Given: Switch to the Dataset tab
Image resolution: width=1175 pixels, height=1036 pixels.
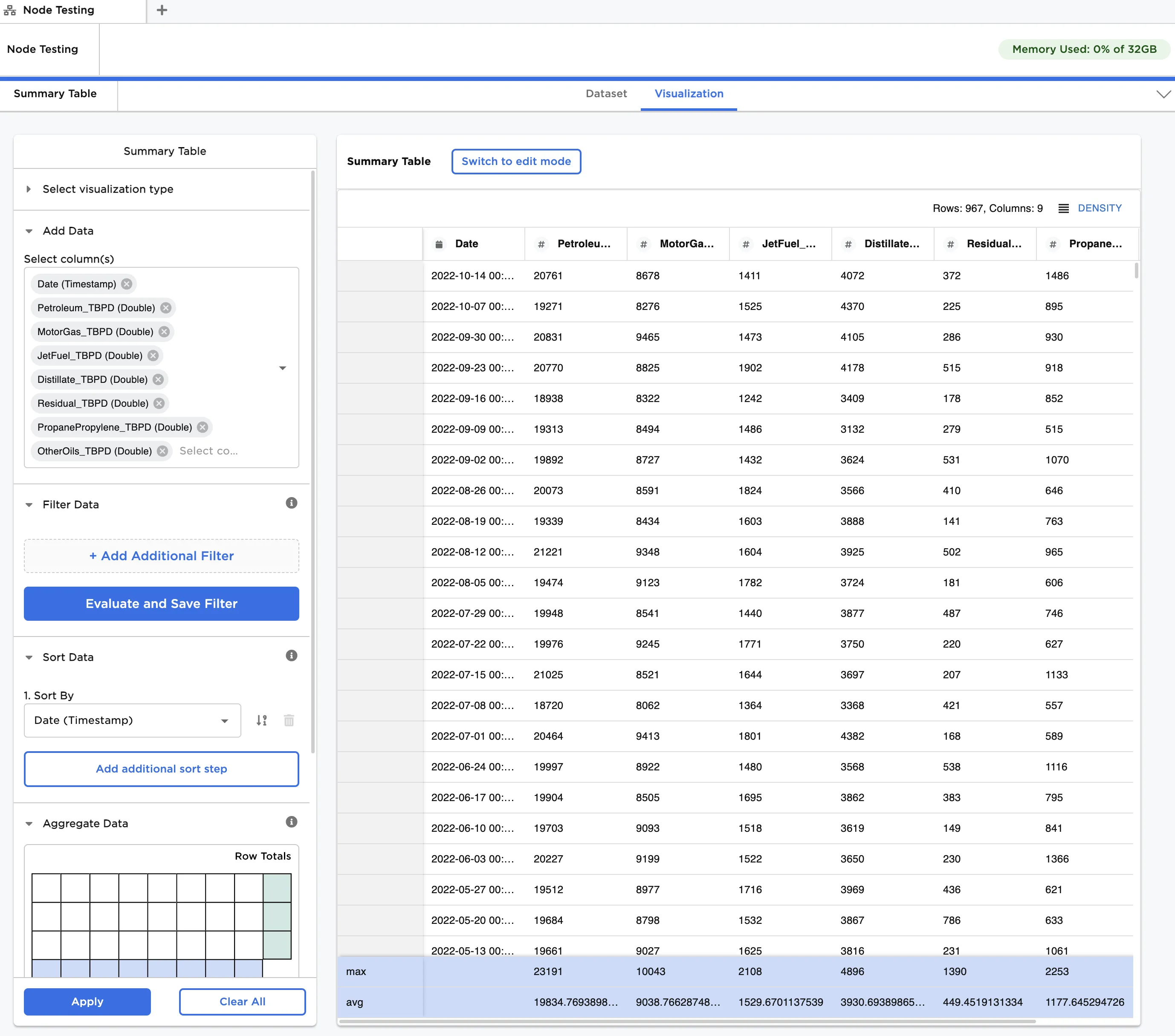Looking at the screenshot, I should point(606,94).
